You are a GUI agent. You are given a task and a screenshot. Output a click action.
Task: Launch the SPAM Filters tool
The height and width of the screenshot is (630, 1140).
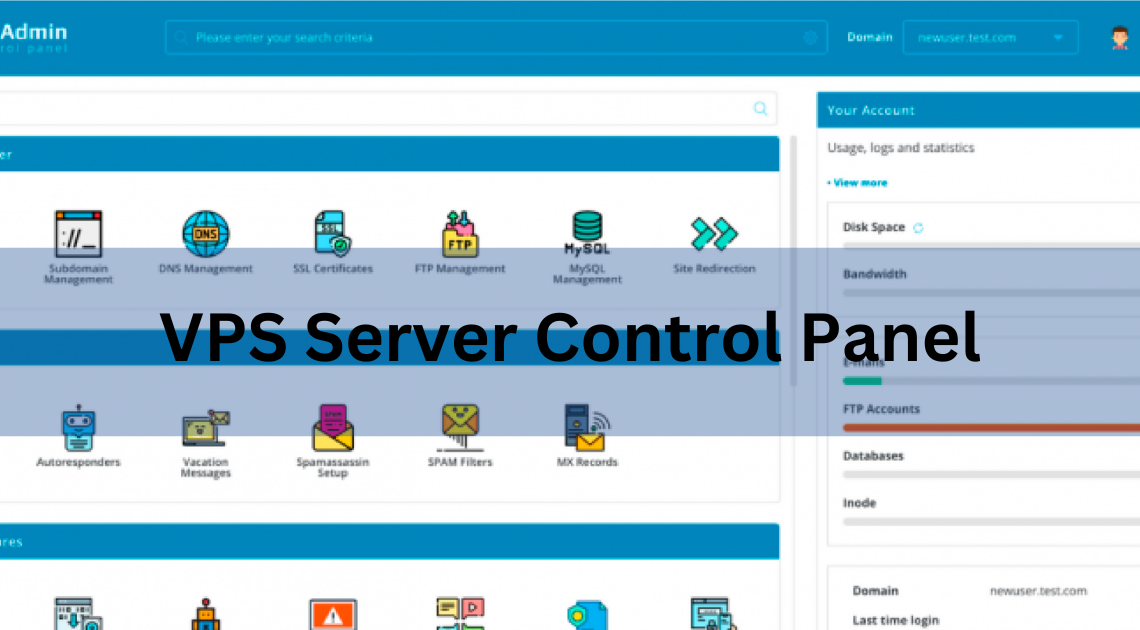459,425
